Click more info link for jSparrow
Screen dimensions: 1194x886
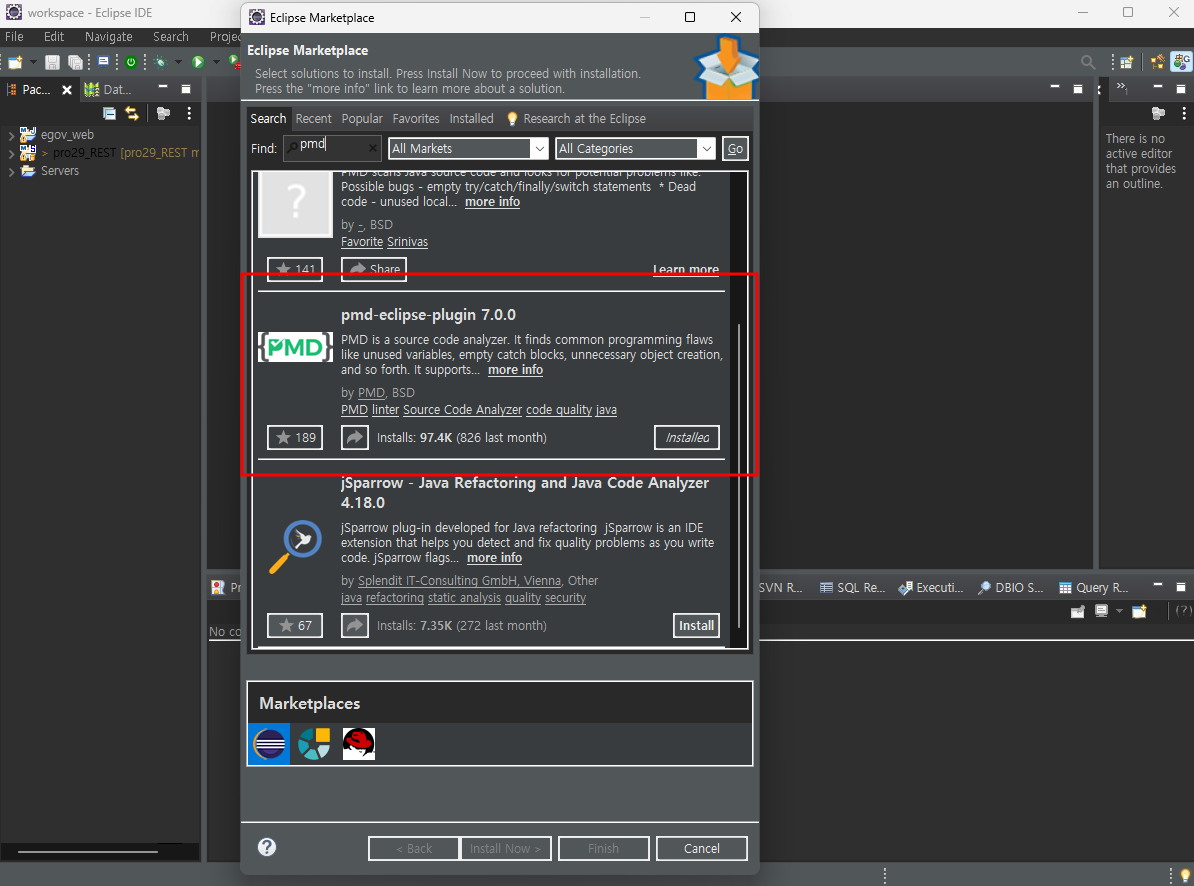pos(494,558)
